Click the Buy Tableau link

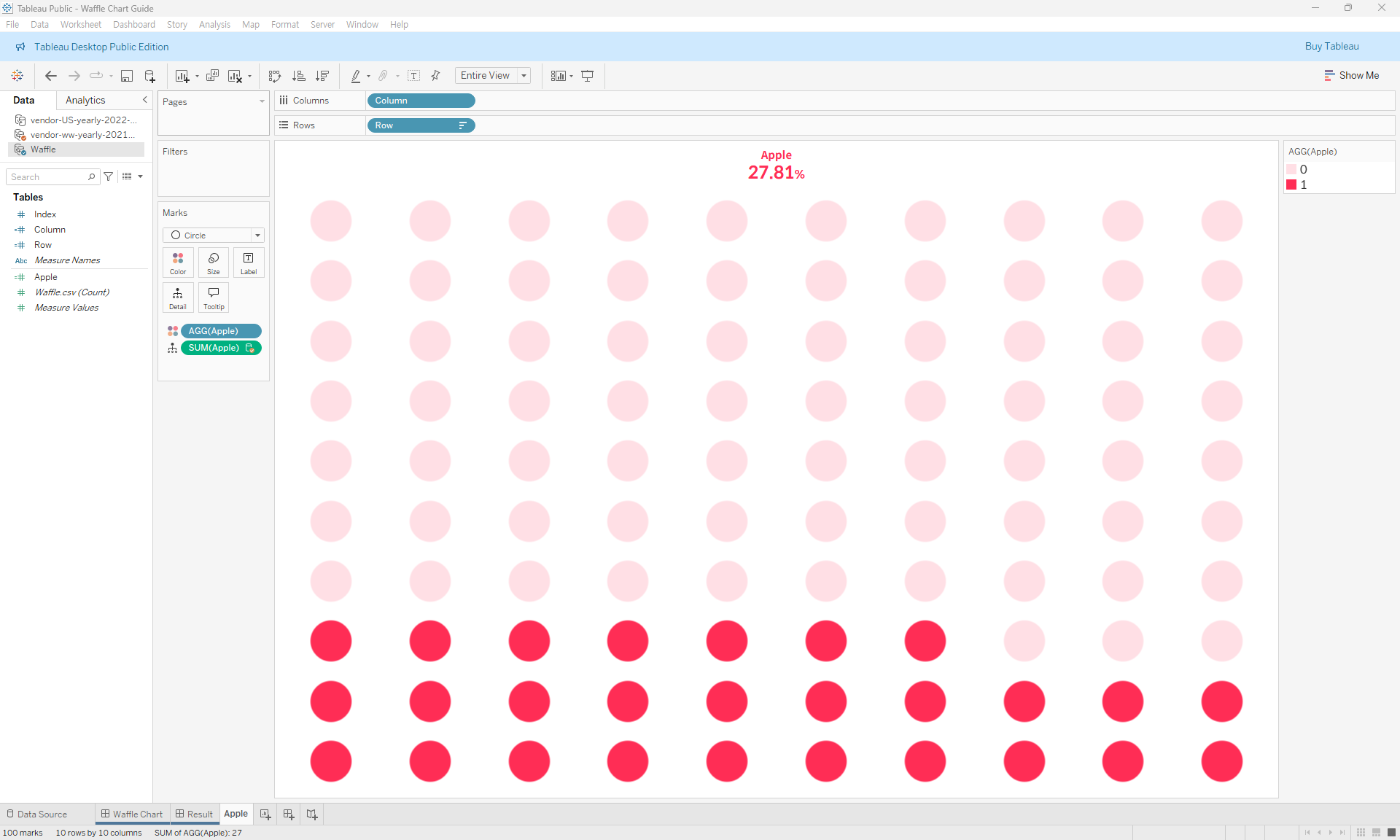[x=1331, y=46]
